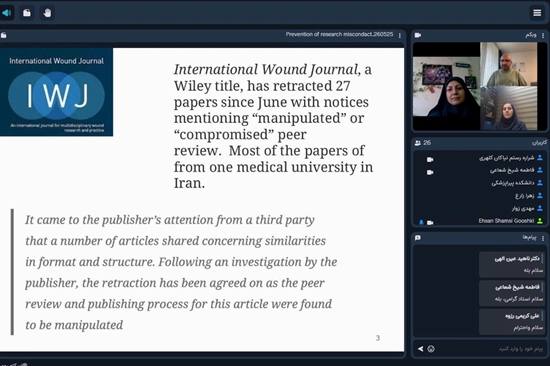Select user name مهدی زوار
This screenshot has width=550, height=366.
coord(523,208)
